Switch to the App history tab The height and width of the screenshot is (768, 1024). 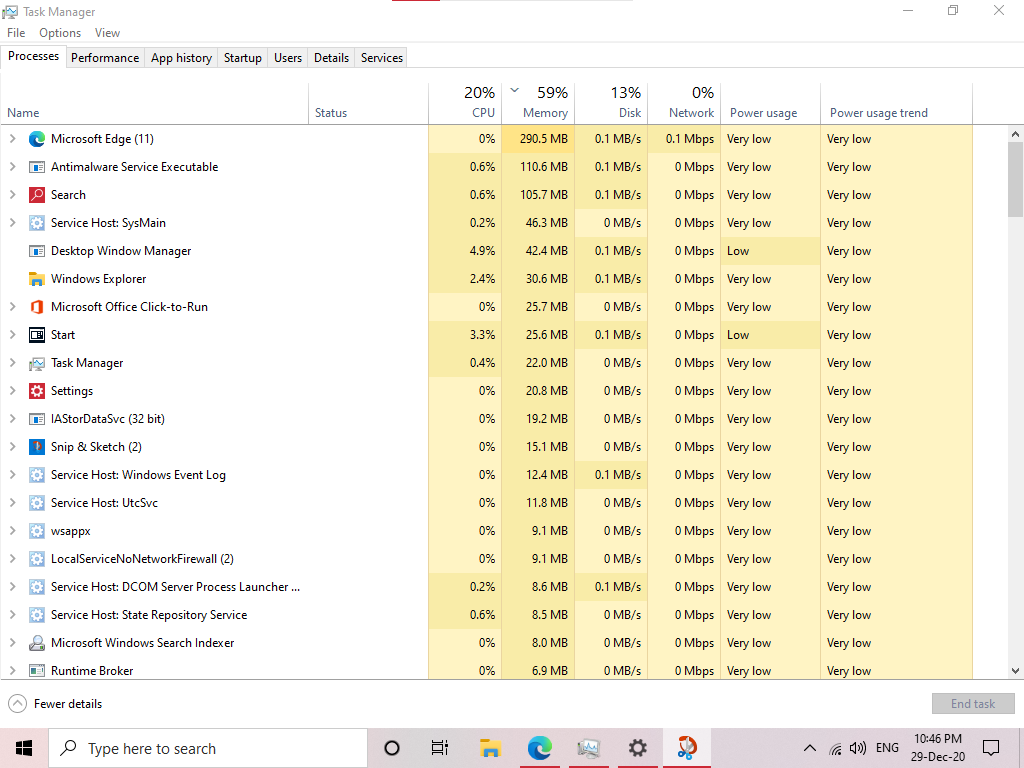tap(182, 57)
